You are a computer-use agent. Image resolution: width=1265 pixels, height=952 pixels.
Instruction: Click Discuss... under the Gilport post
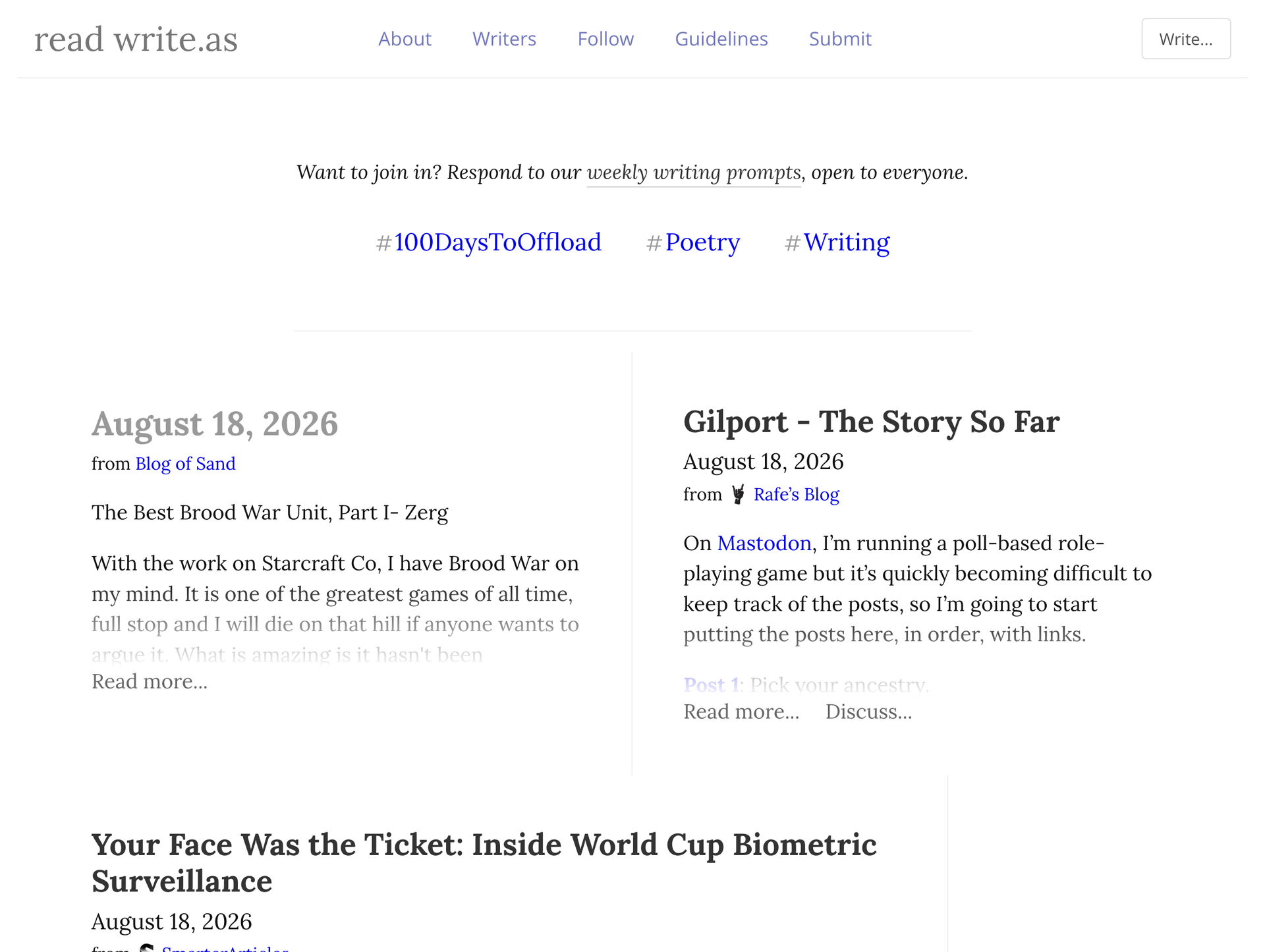(x=868, y=712)
